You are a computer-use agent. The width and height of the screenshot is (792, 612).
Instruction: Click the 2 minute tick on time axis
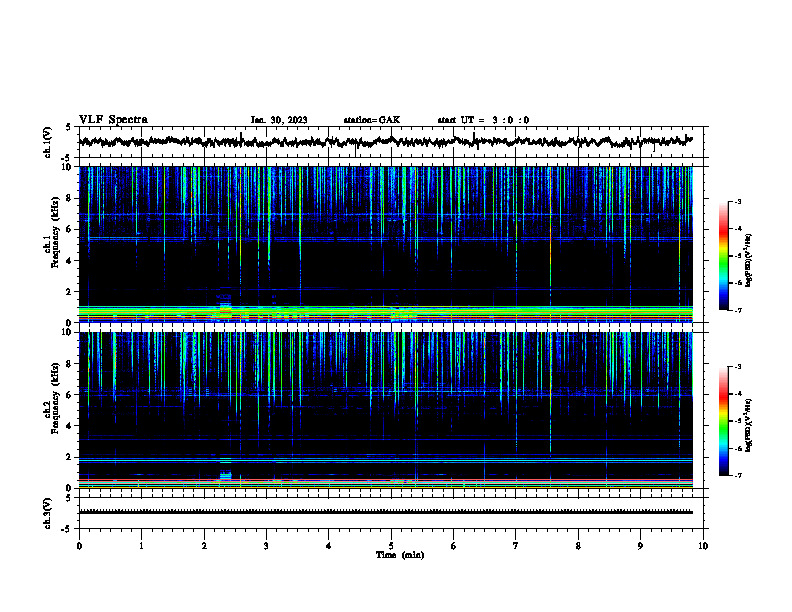(204, 546)
